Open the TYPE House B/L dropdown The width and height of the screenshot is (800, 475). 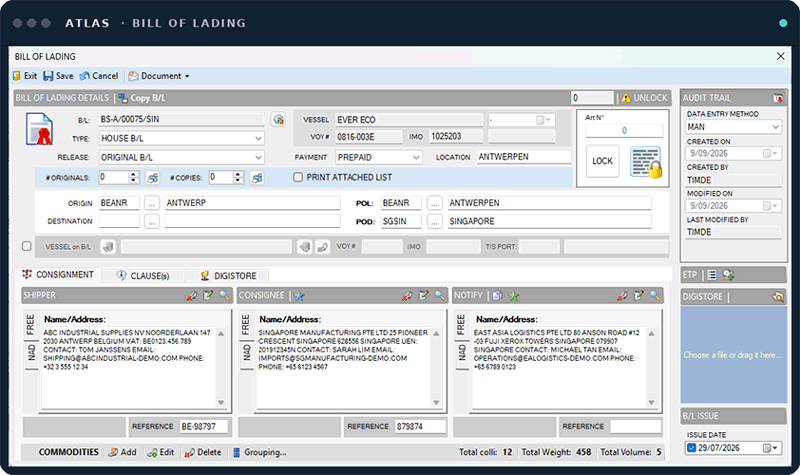click(x=258, y=138)
